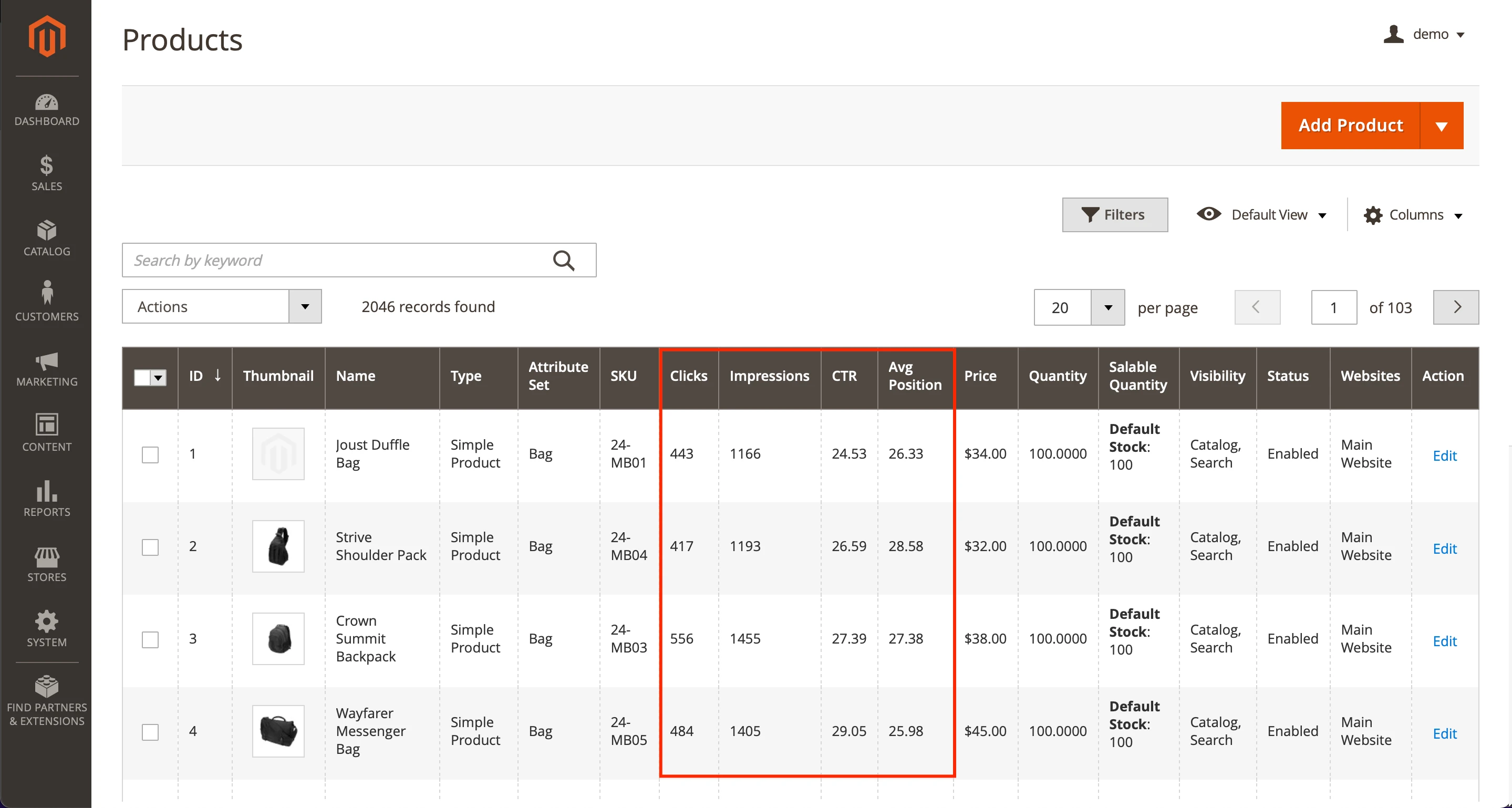This screenshot has height=808, width=1512.
Task: Click the 2046 records found text
Action: tap(429, 306)
